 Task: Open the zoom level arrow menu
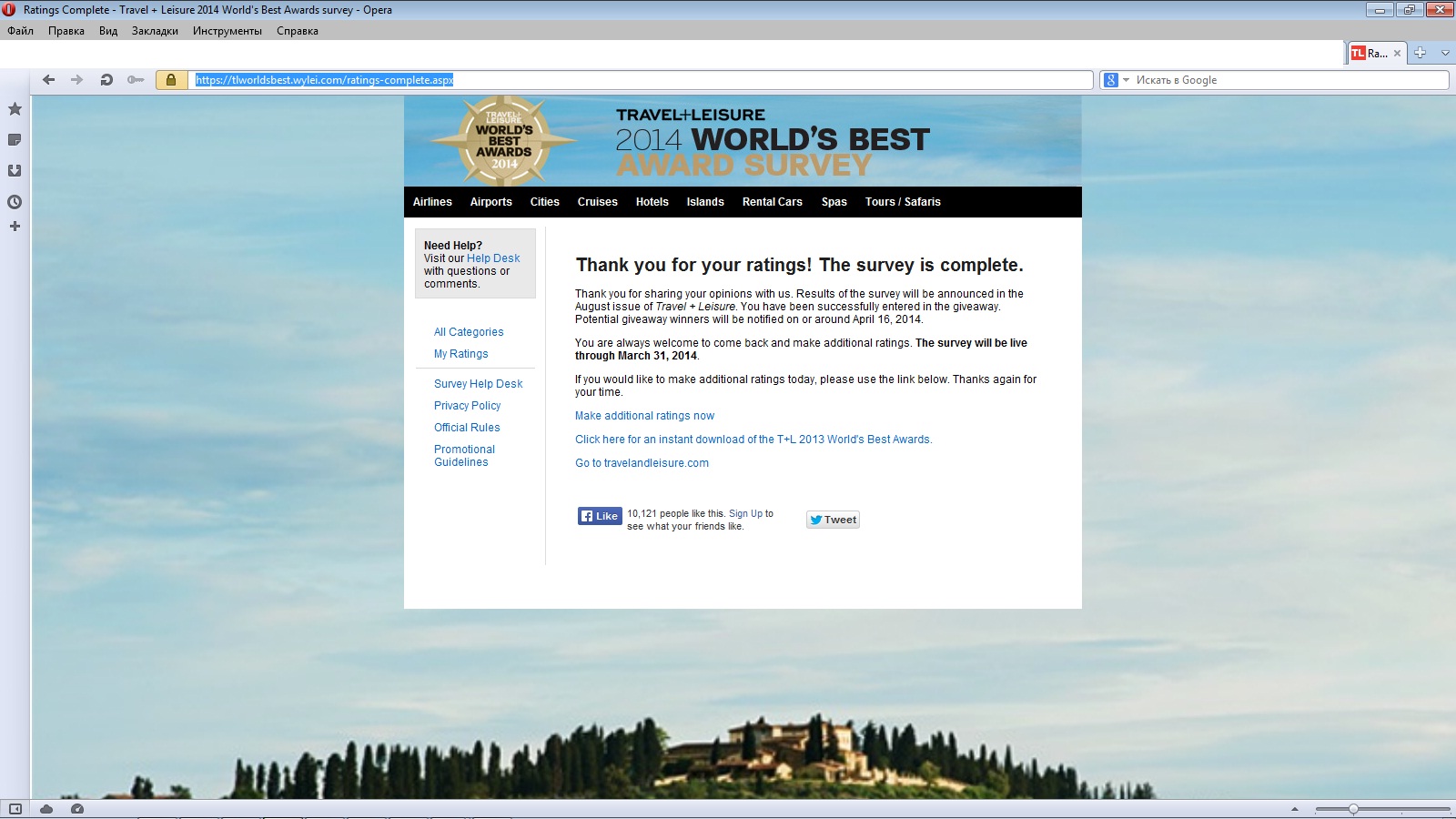[x=1295, y=809]
